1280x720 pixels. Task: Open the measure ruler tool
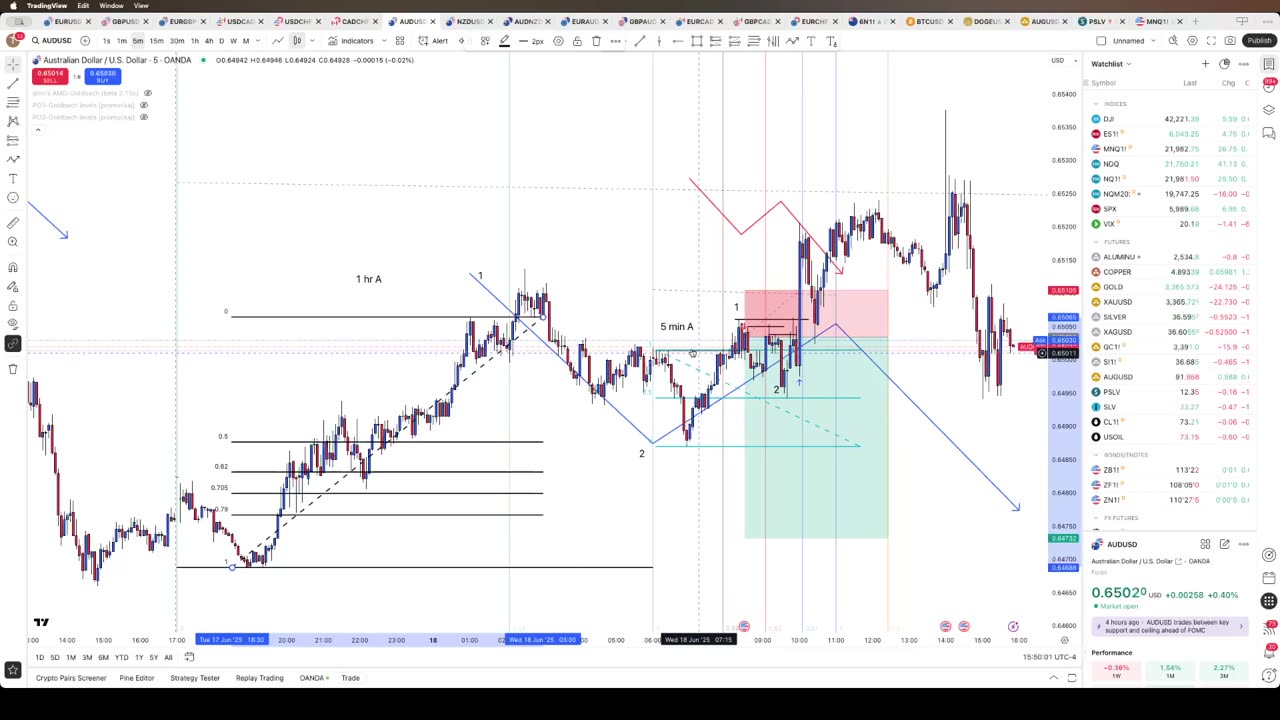(13, 223)
